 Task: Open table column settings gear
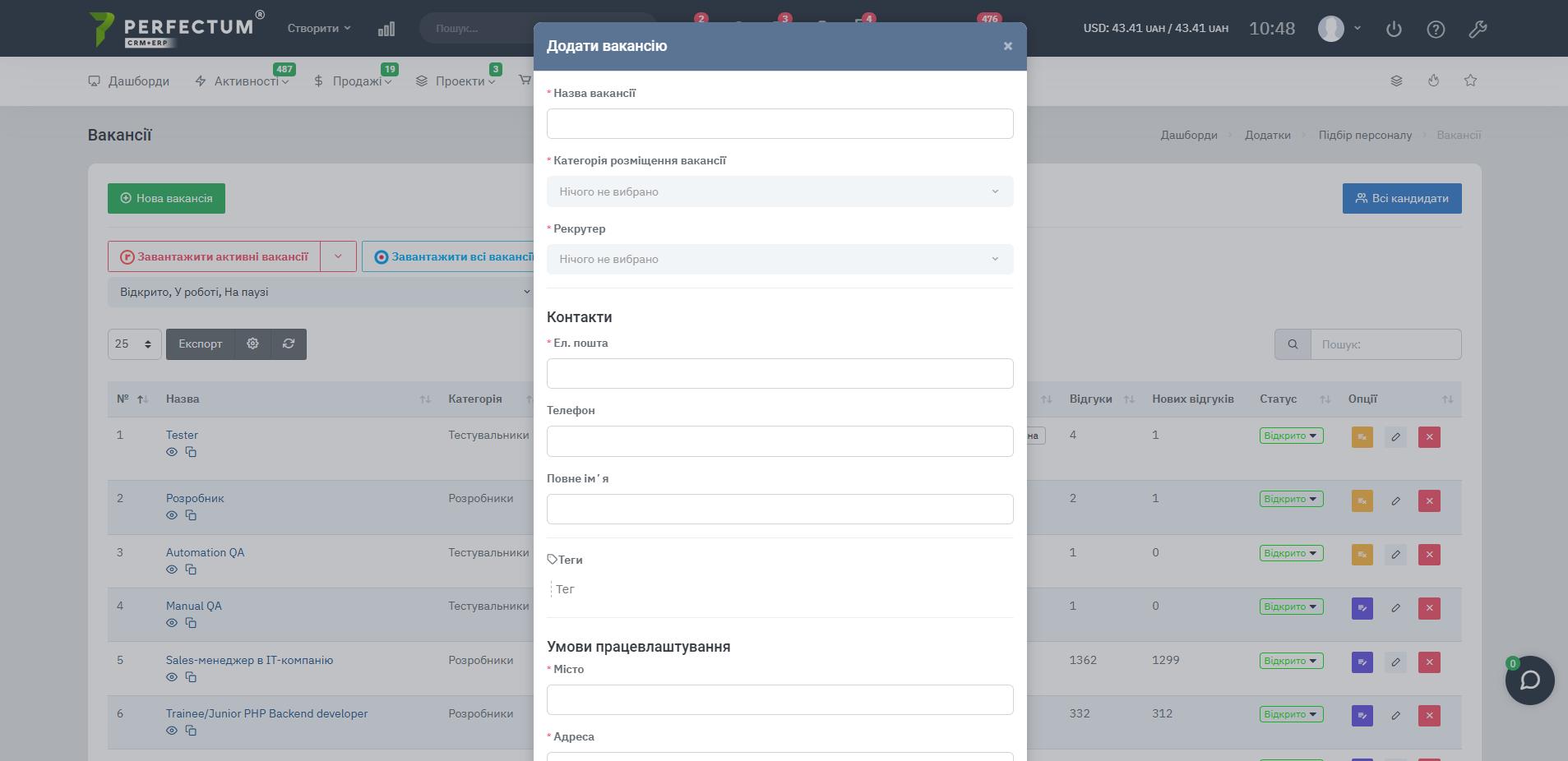pyautogui.click(x=253, y=344)
